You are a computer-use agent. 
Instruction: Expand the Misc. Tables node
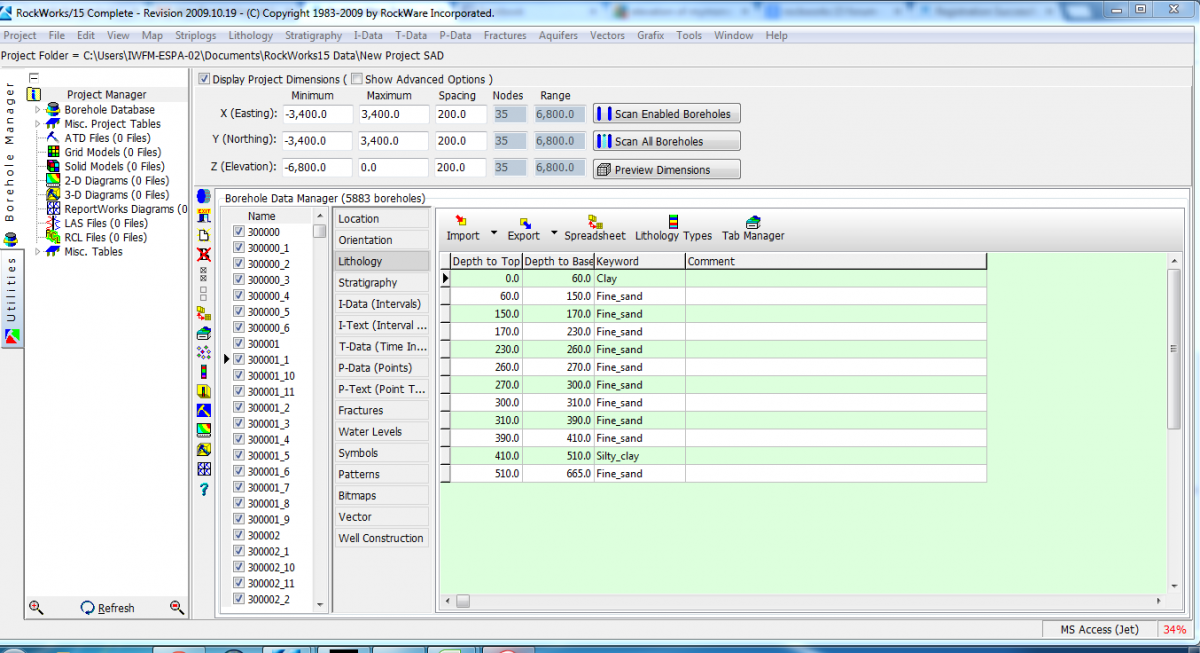38,252
